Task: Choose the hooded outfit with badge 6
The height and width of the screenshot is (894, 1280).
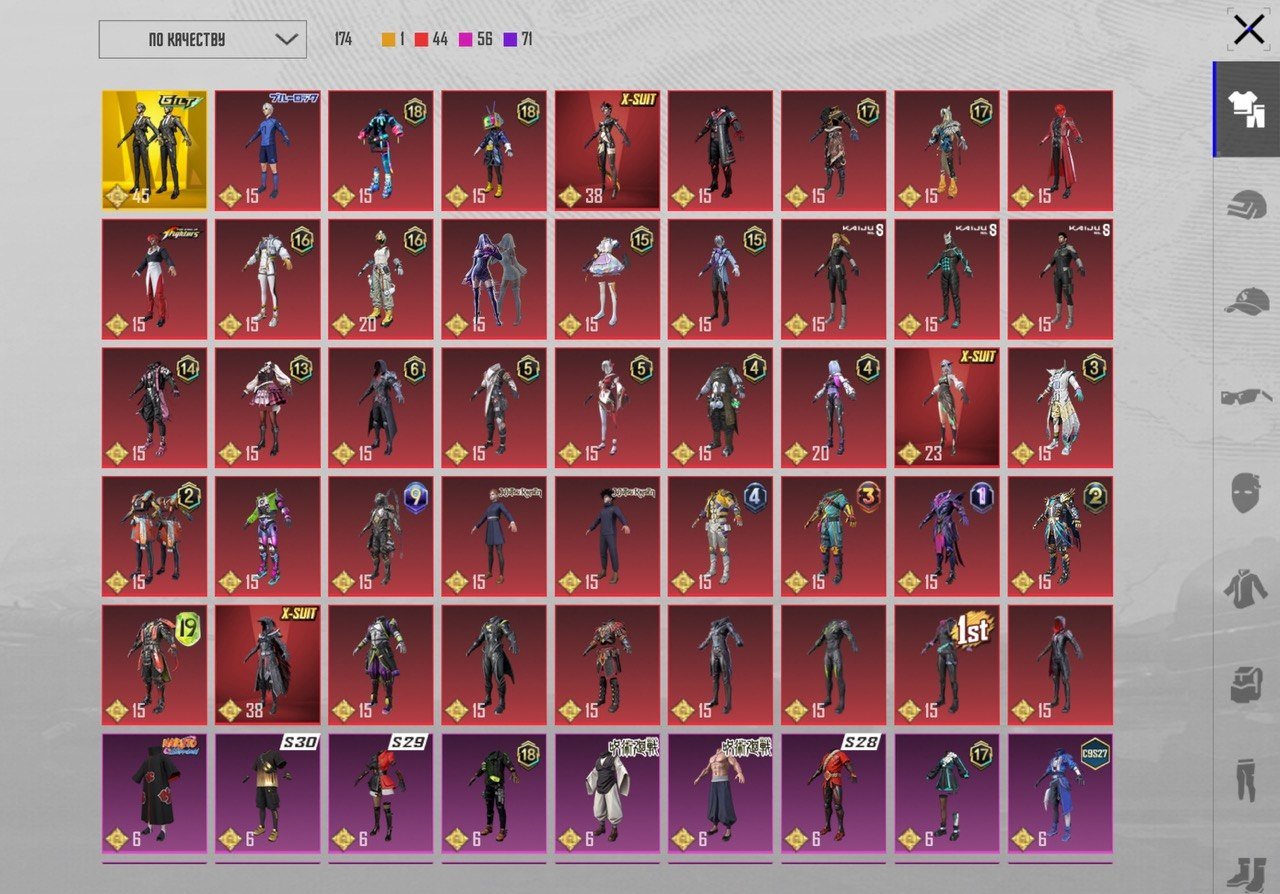Action: [380, 407]
